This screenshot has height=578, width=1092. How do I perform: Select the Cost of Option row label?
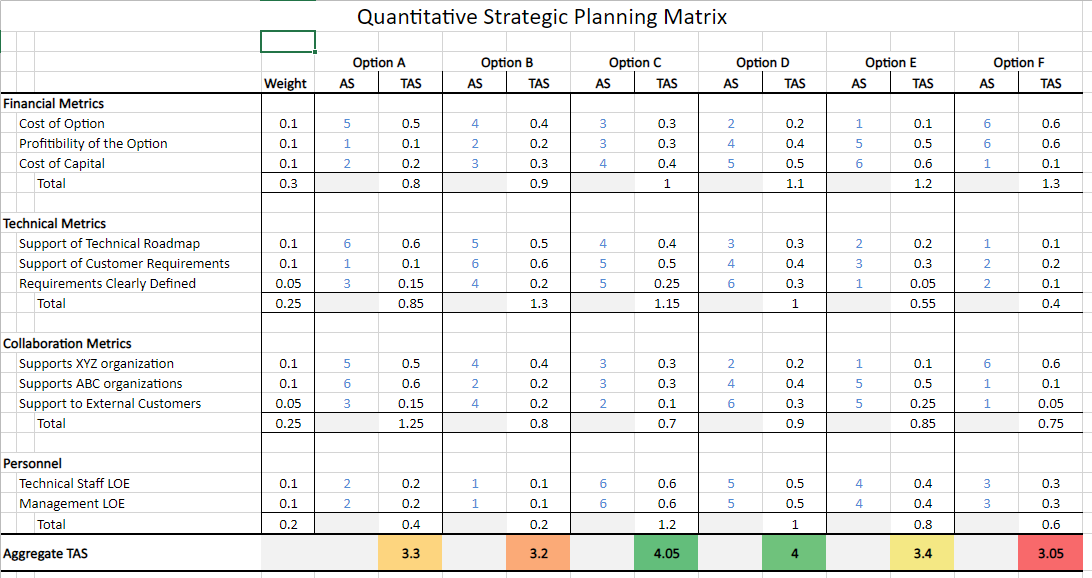[62, 124]
